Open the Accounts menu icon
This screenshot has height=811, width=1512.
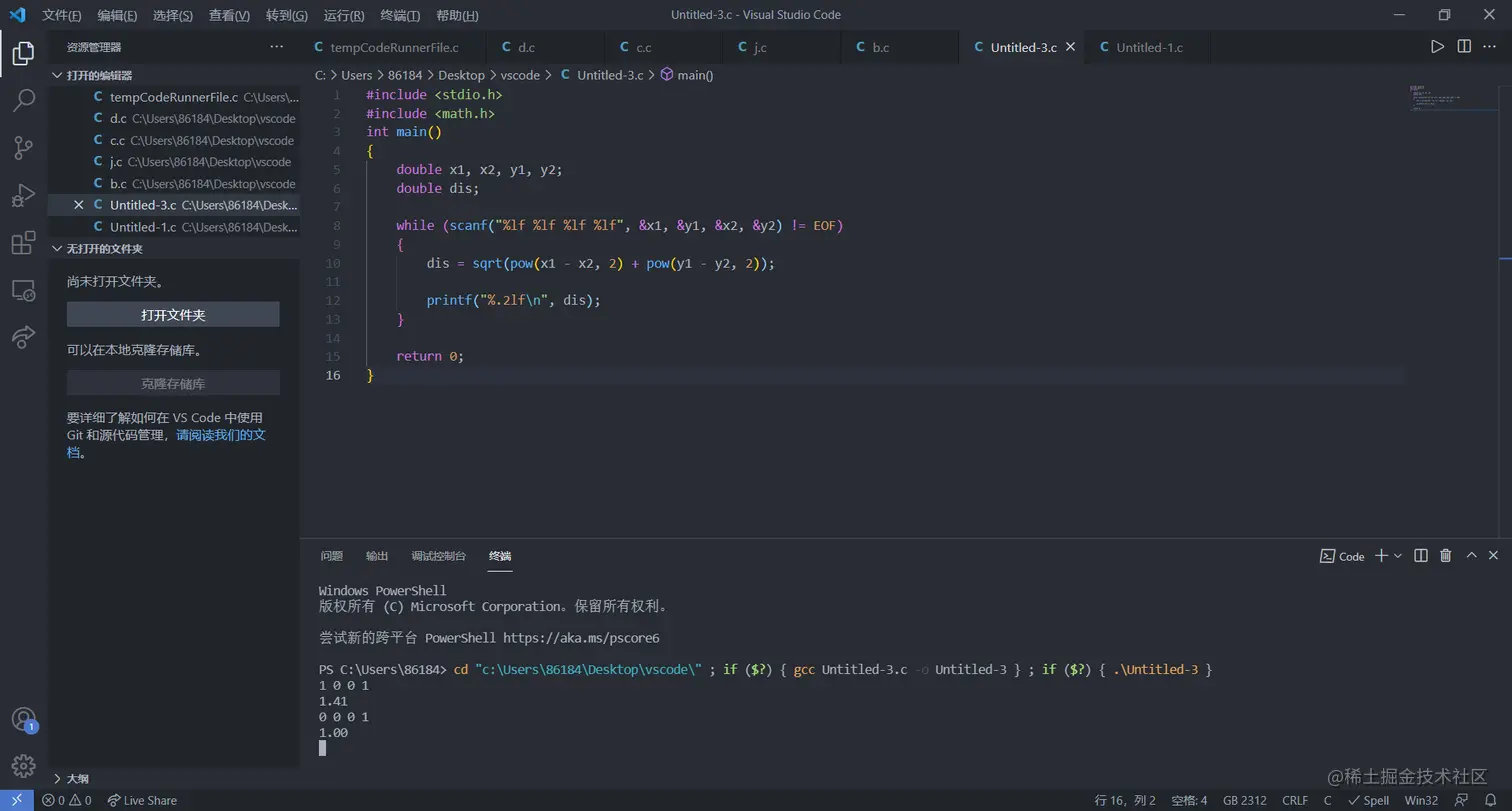(23, 719)
